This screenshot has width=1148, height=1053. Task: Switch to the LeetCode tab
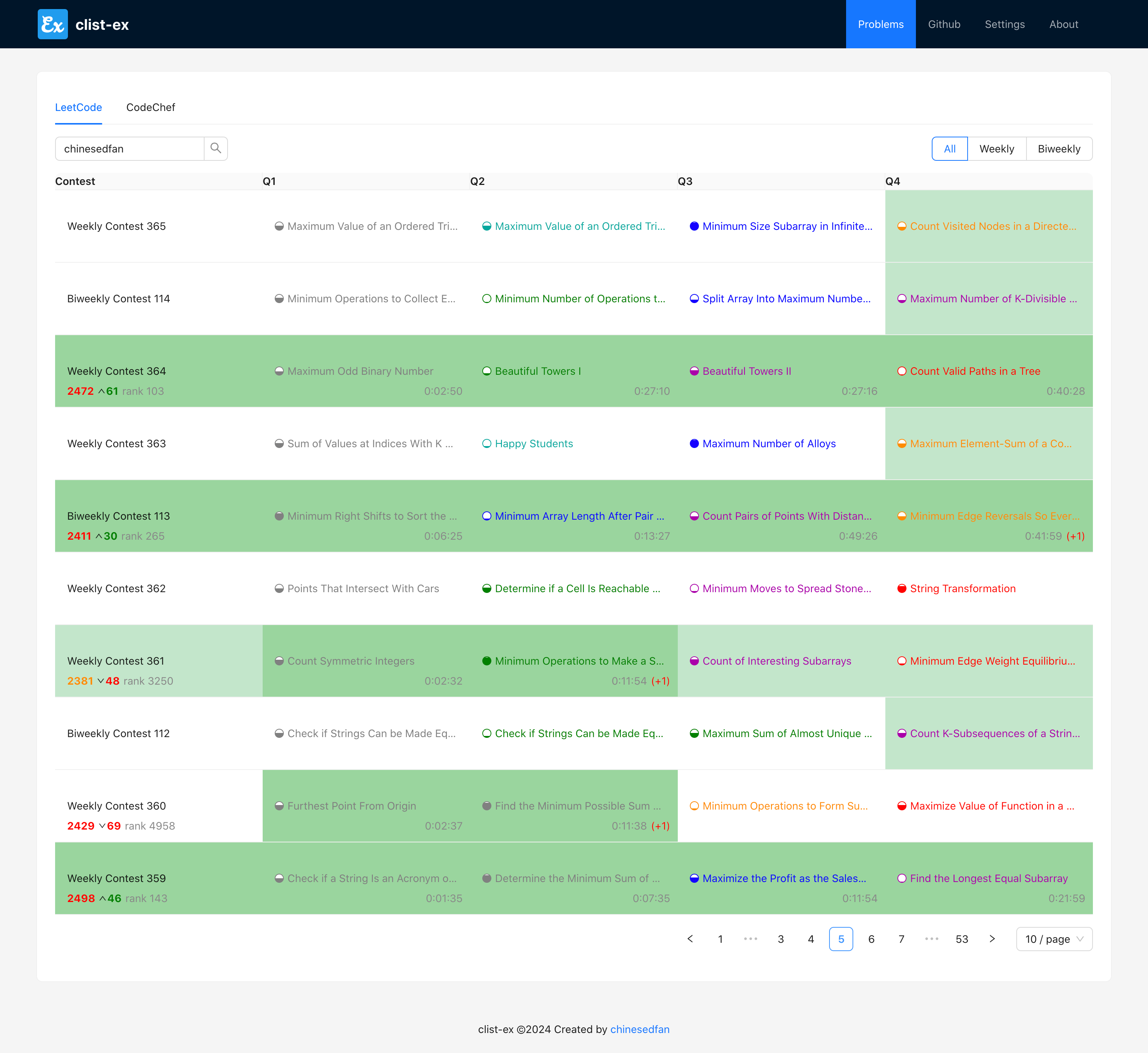tap(79, 107)
